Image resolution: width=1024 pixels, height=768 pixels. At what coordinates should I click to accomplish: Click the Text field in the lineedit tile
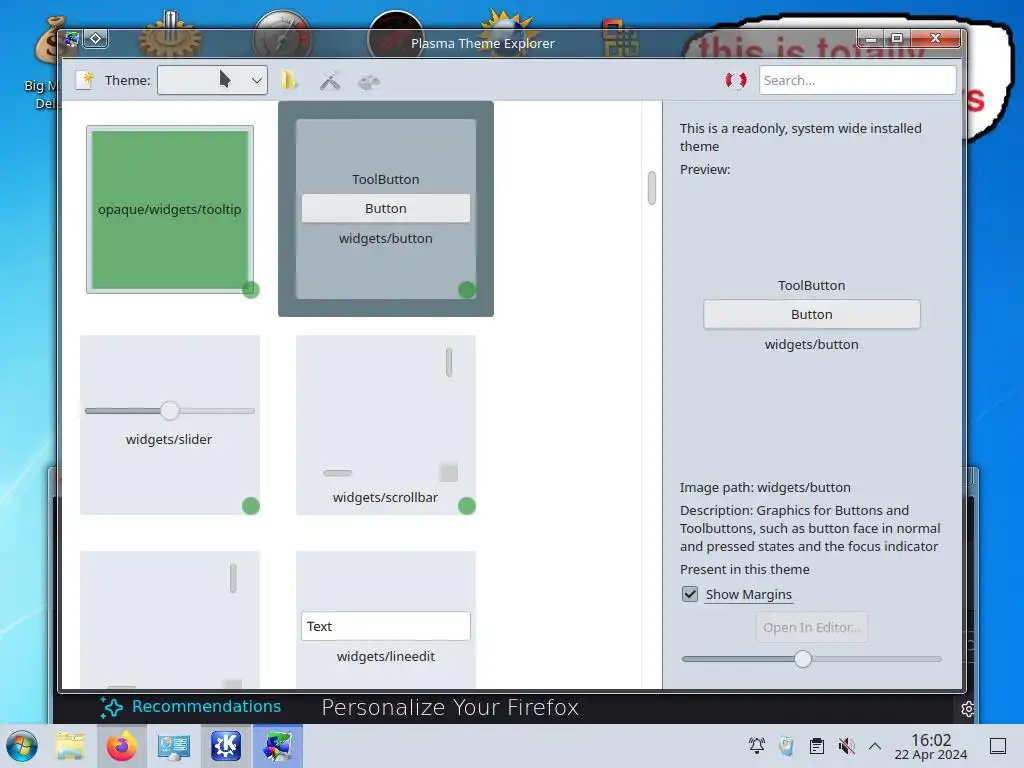tap(386, 626)
